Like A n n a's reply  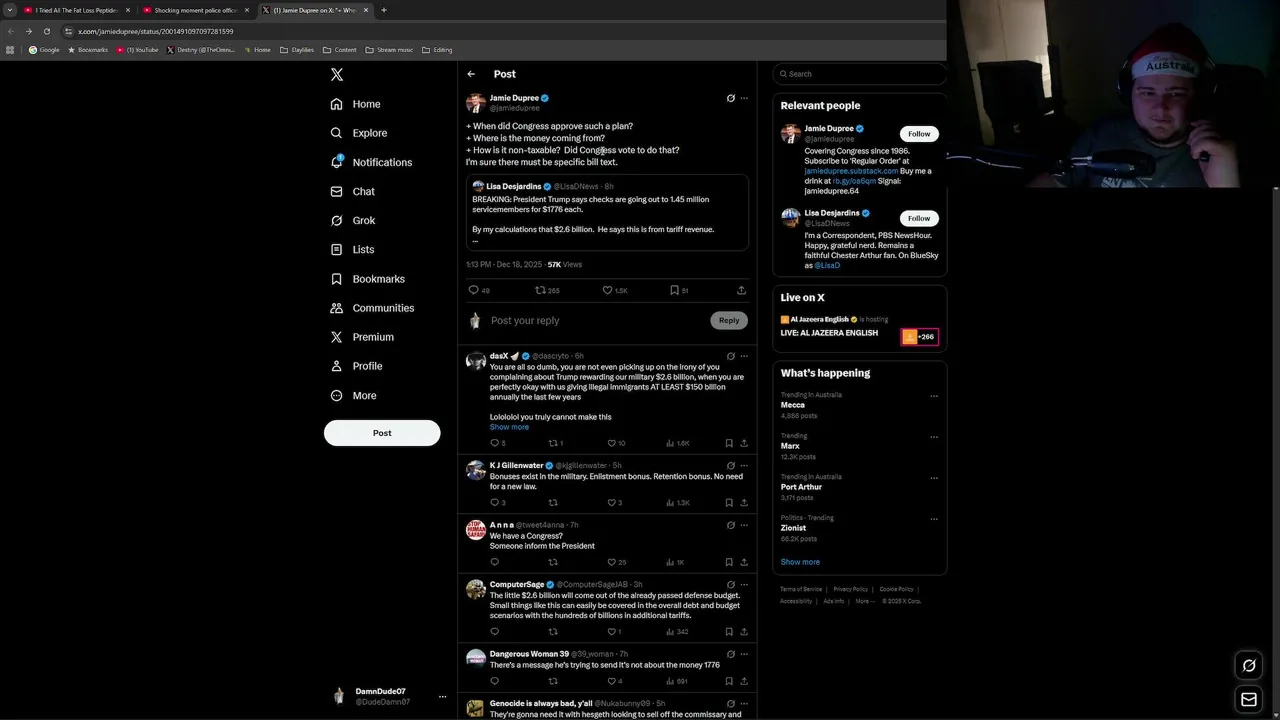pyautogui.click(x=612, y=562)
